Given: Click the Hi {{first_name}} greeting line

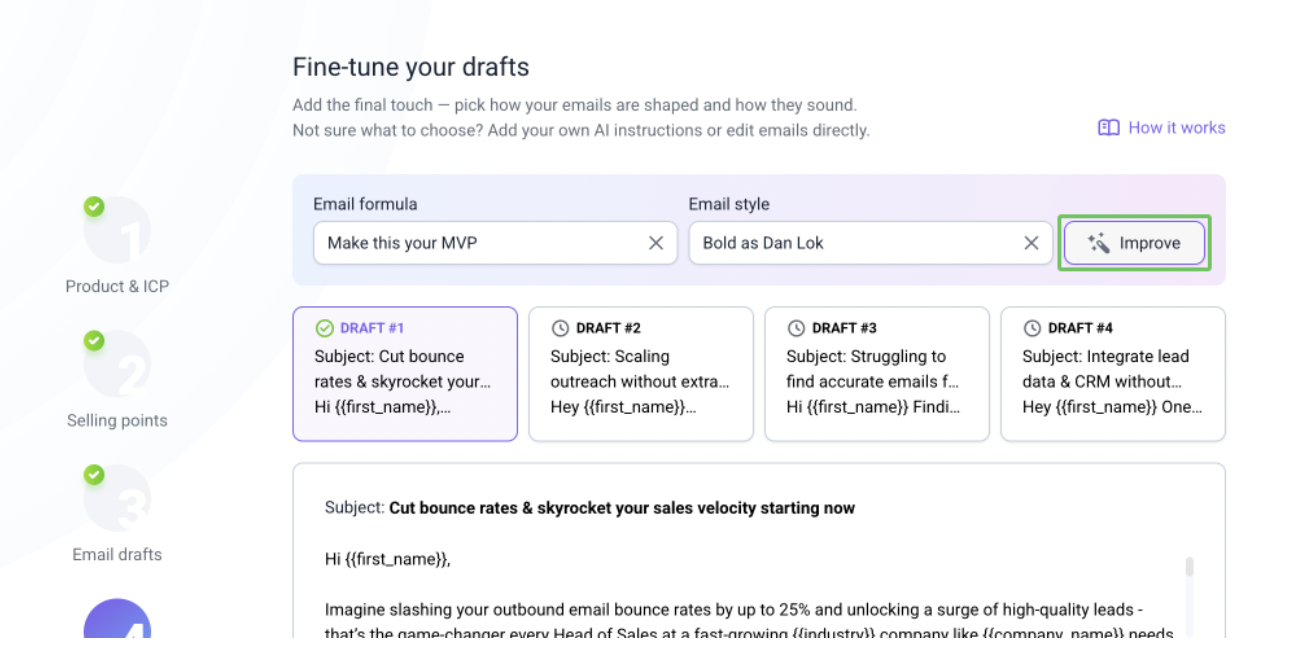Looking at the screenshot, I should (x=388, y=559).
